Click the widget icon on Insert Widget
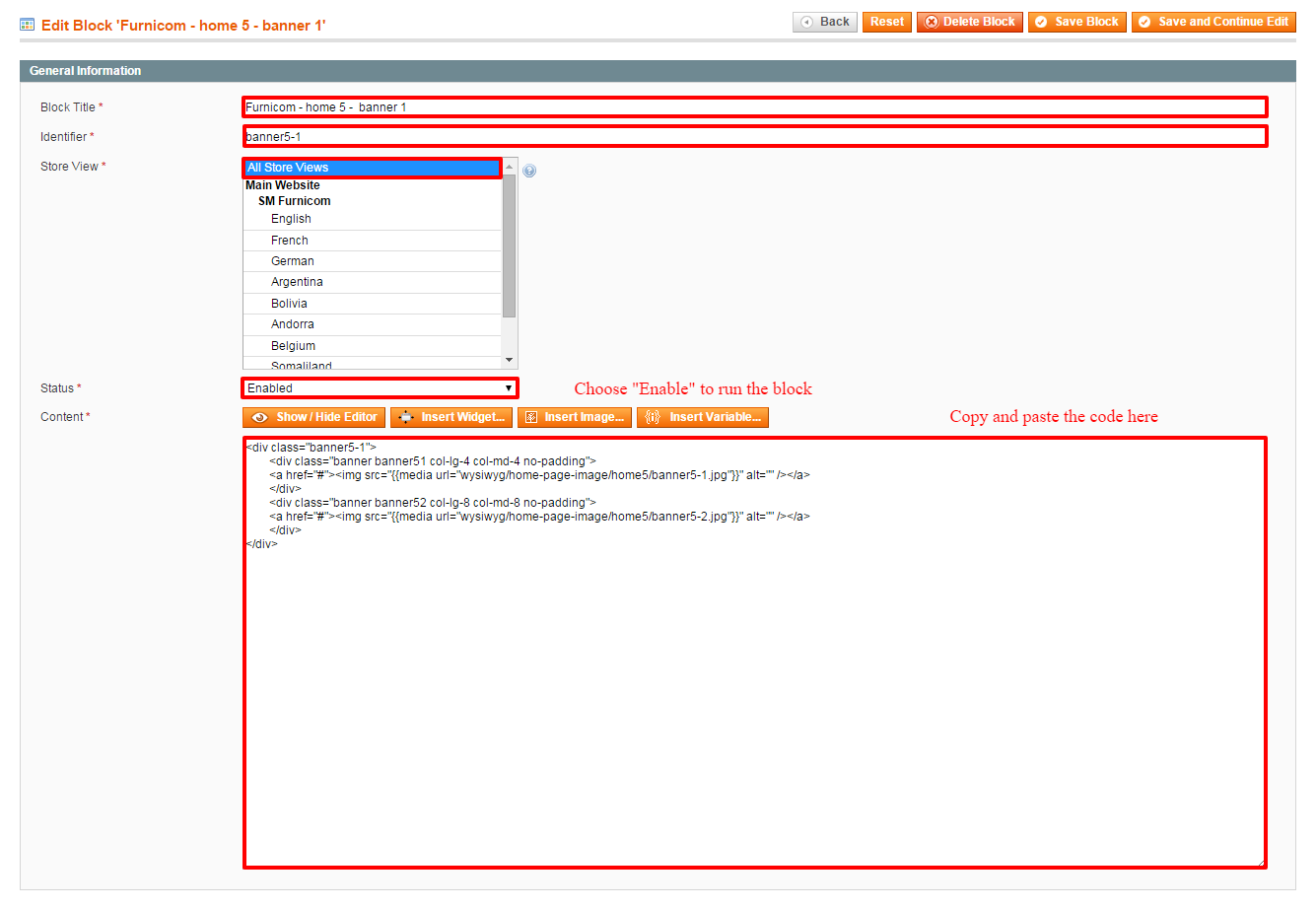The image size is (1316, 909). click(406, 417)
